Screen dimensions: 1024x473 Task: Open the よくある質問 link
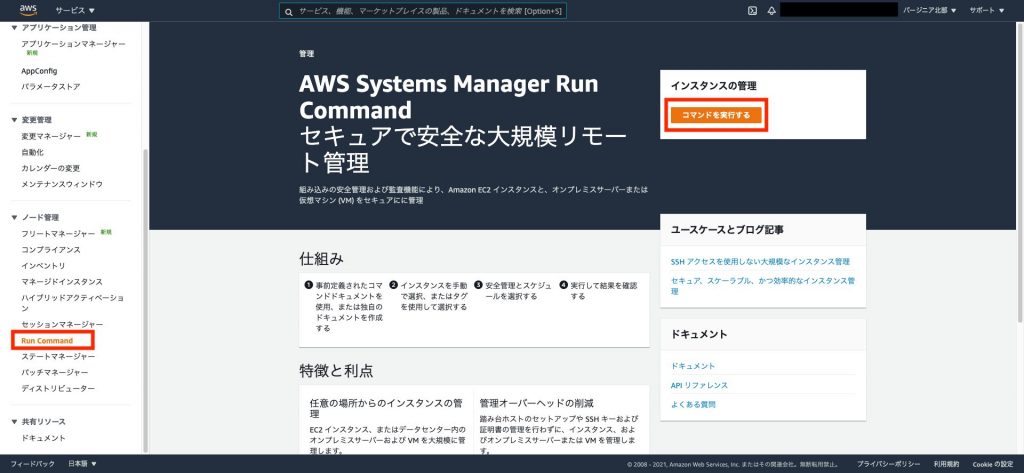693,404
